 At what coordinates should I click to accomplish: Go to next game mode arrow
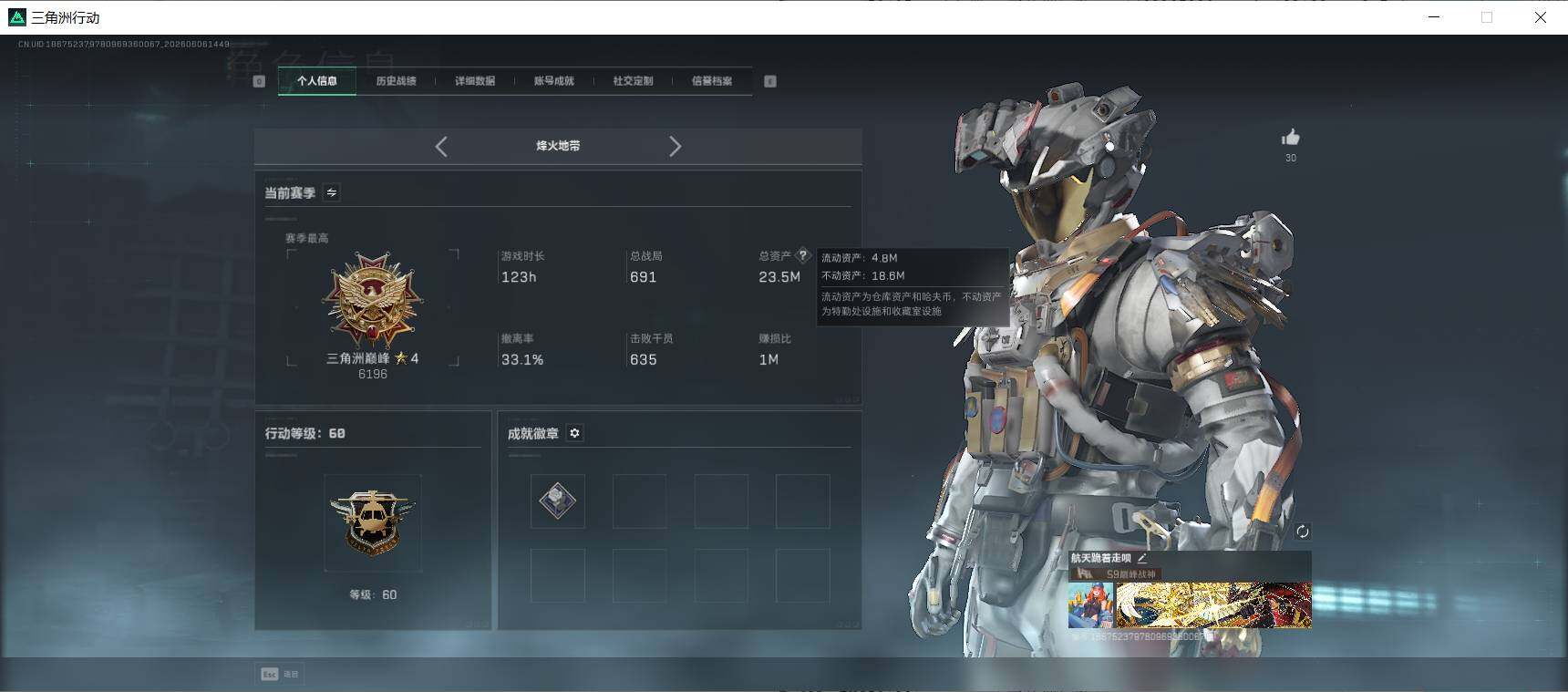pyautogui.click(x=675, y=147)
